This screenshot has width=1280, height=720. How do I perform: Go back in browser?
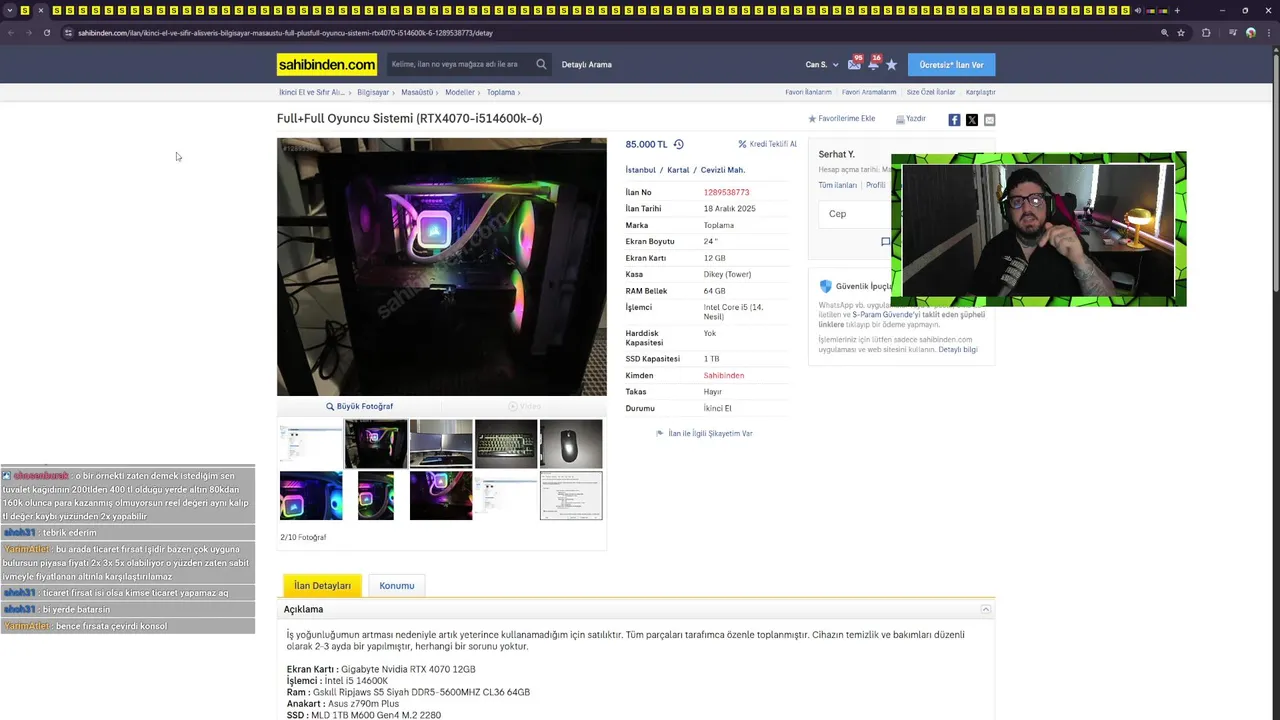point(11,33)
